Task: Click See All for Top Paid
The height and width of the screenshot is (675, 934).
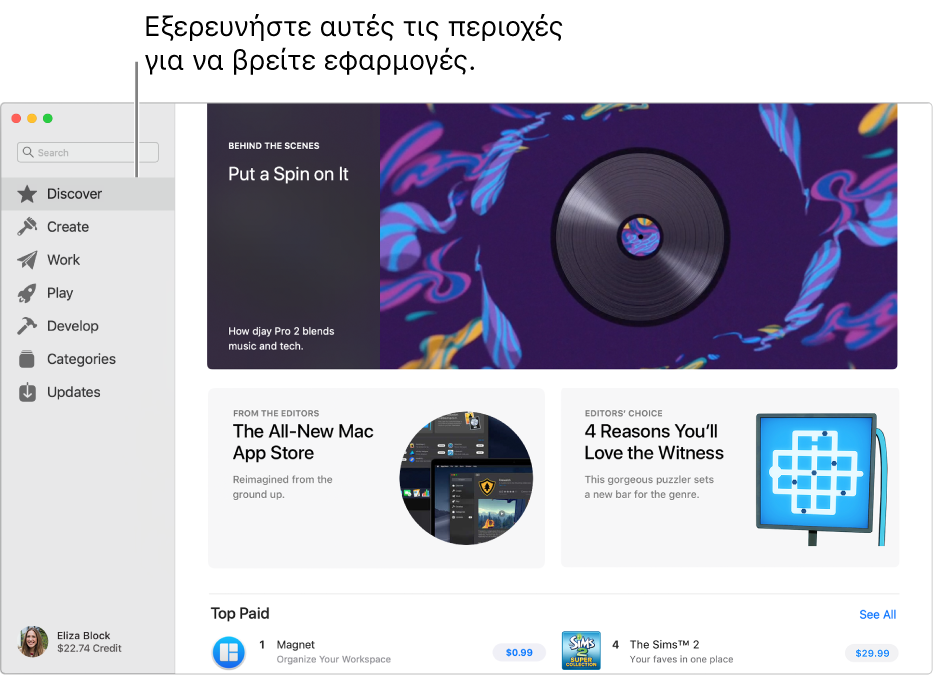Action: point(877,614)
